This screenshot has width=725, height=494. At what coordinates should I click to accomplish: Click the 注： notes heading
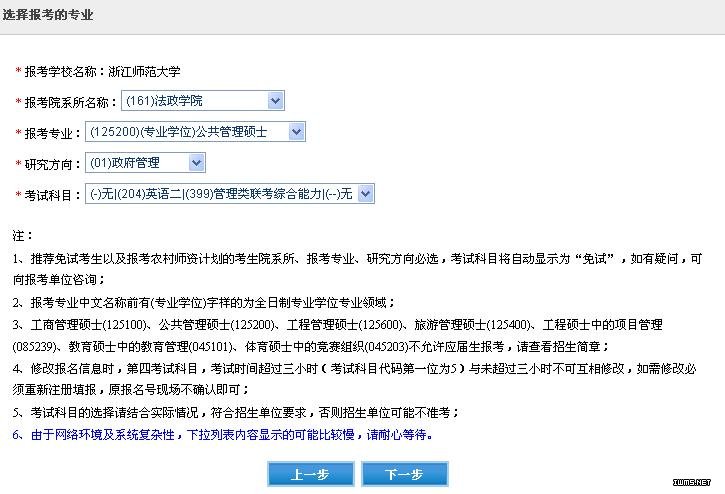[23, 236]
